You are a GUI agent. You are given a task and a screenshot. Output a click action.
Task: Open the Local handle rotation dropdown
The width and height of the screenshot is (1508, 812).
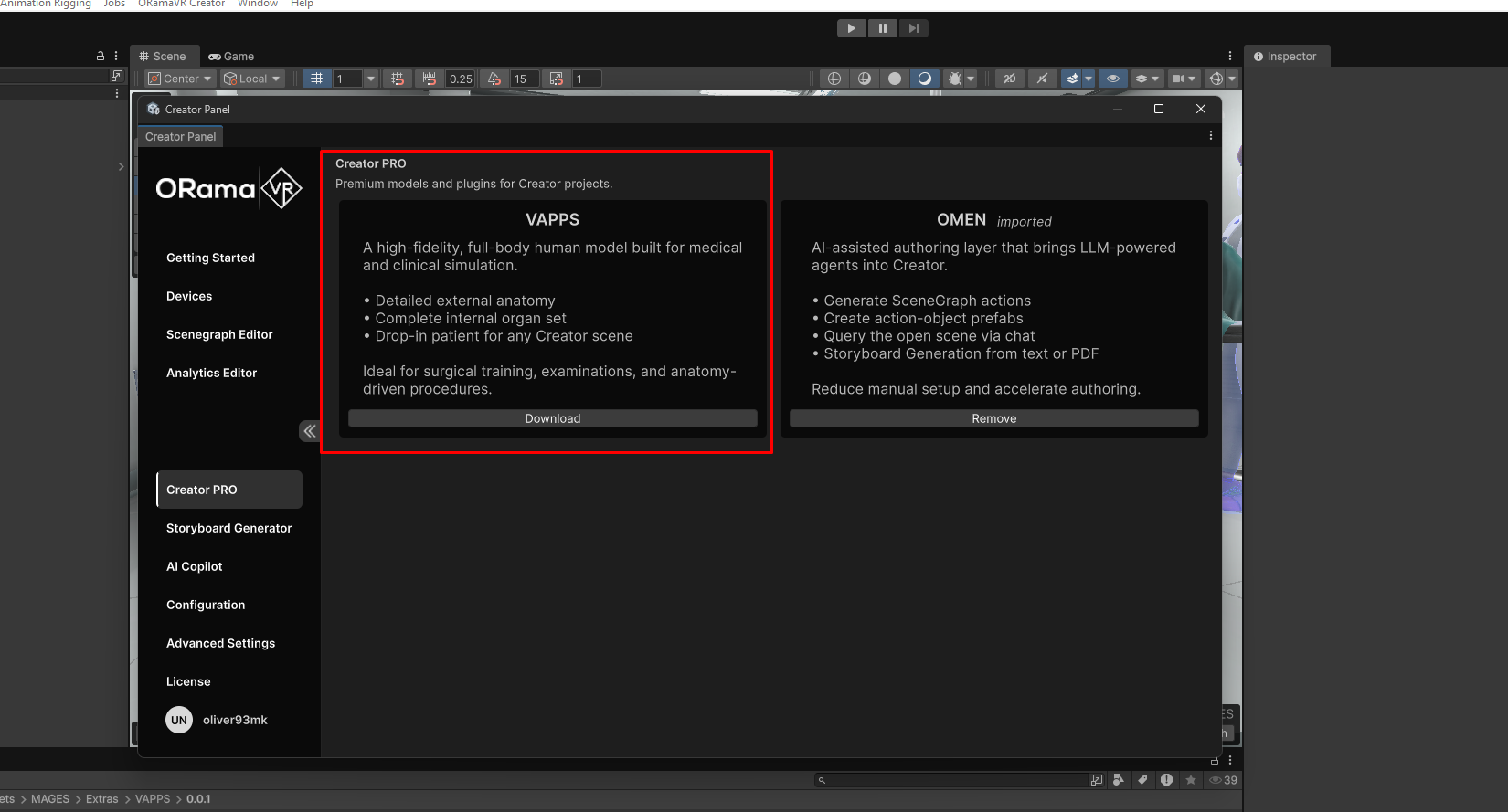point(252,79)
